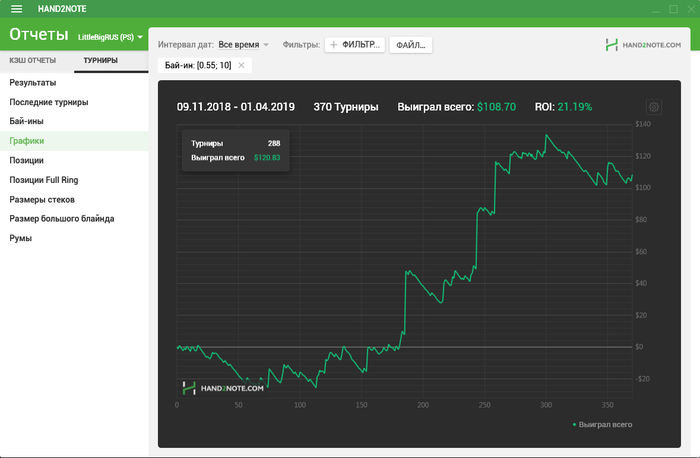Switch to the ТУРНИРЫ tab
Image resolution: width=700 pixels, height=458 pixels.
point(100,60)
